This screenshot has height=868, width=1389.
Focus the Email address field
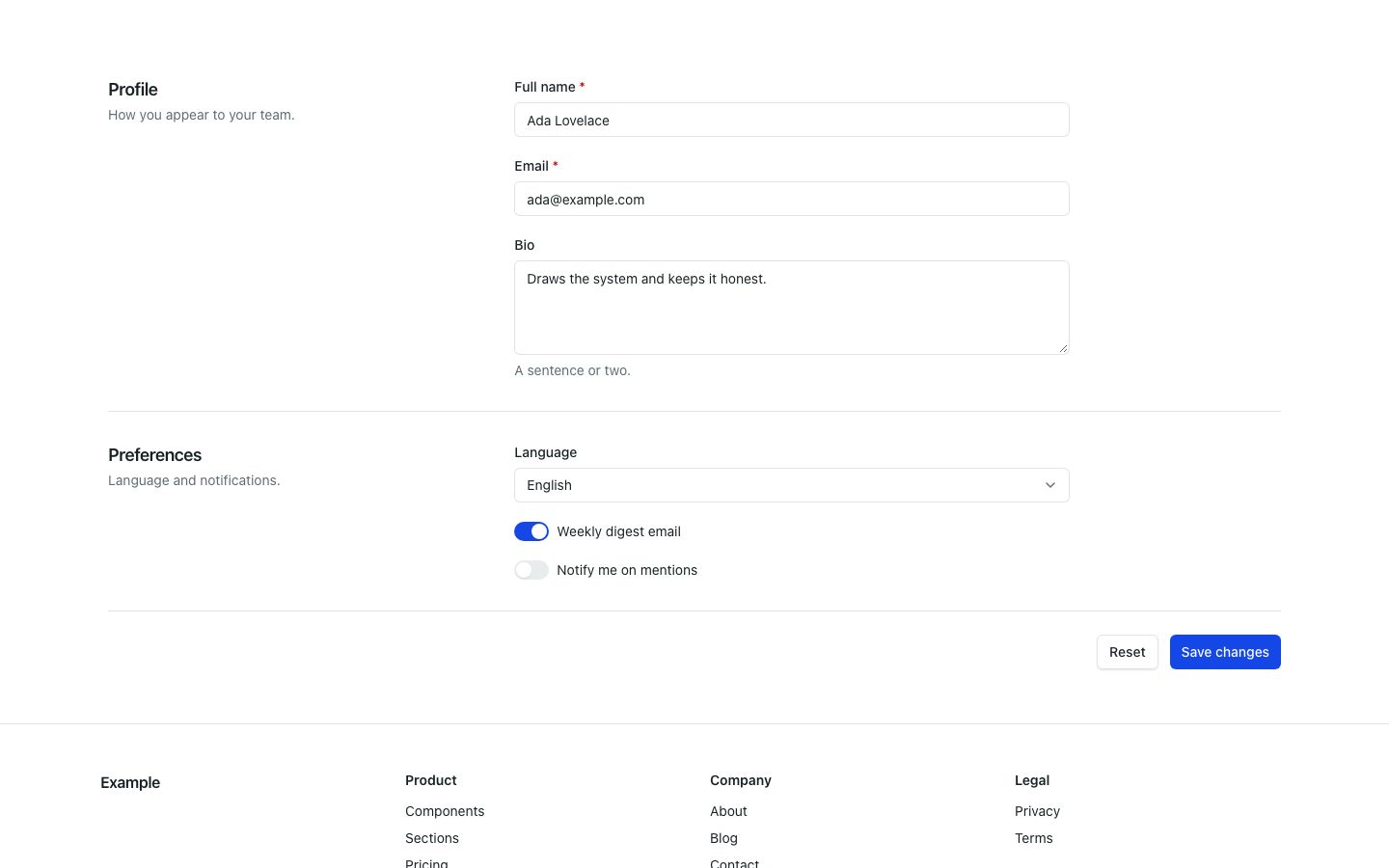[791, 199]
